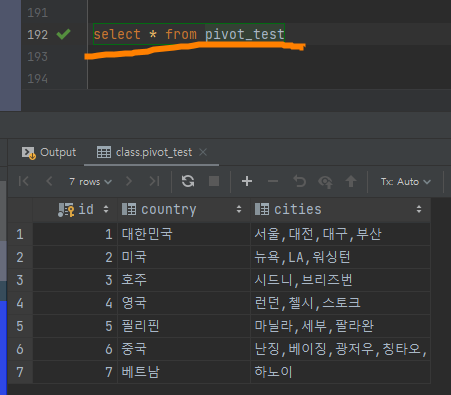Viewport: 451px width, 395px height.
Task: Click the country cell 중국
Action: [x=184, y=349]
